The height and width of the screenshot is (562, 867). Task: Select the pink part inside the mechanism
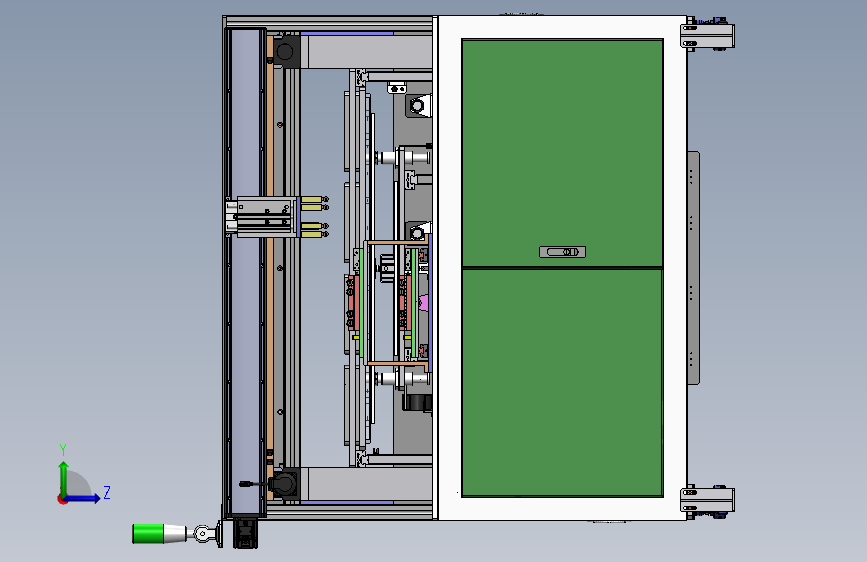coord(424,303)
